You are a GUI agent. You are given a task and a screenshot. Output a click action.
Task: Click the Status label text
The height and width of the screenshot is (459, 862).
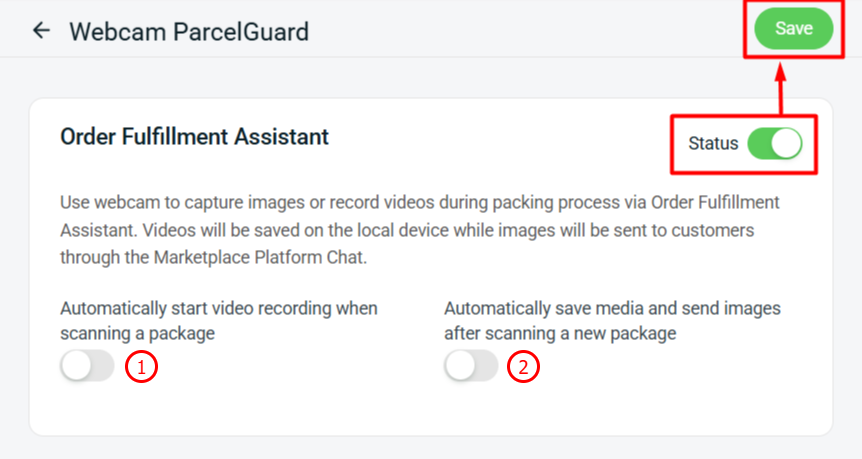[x=713, y=143]
